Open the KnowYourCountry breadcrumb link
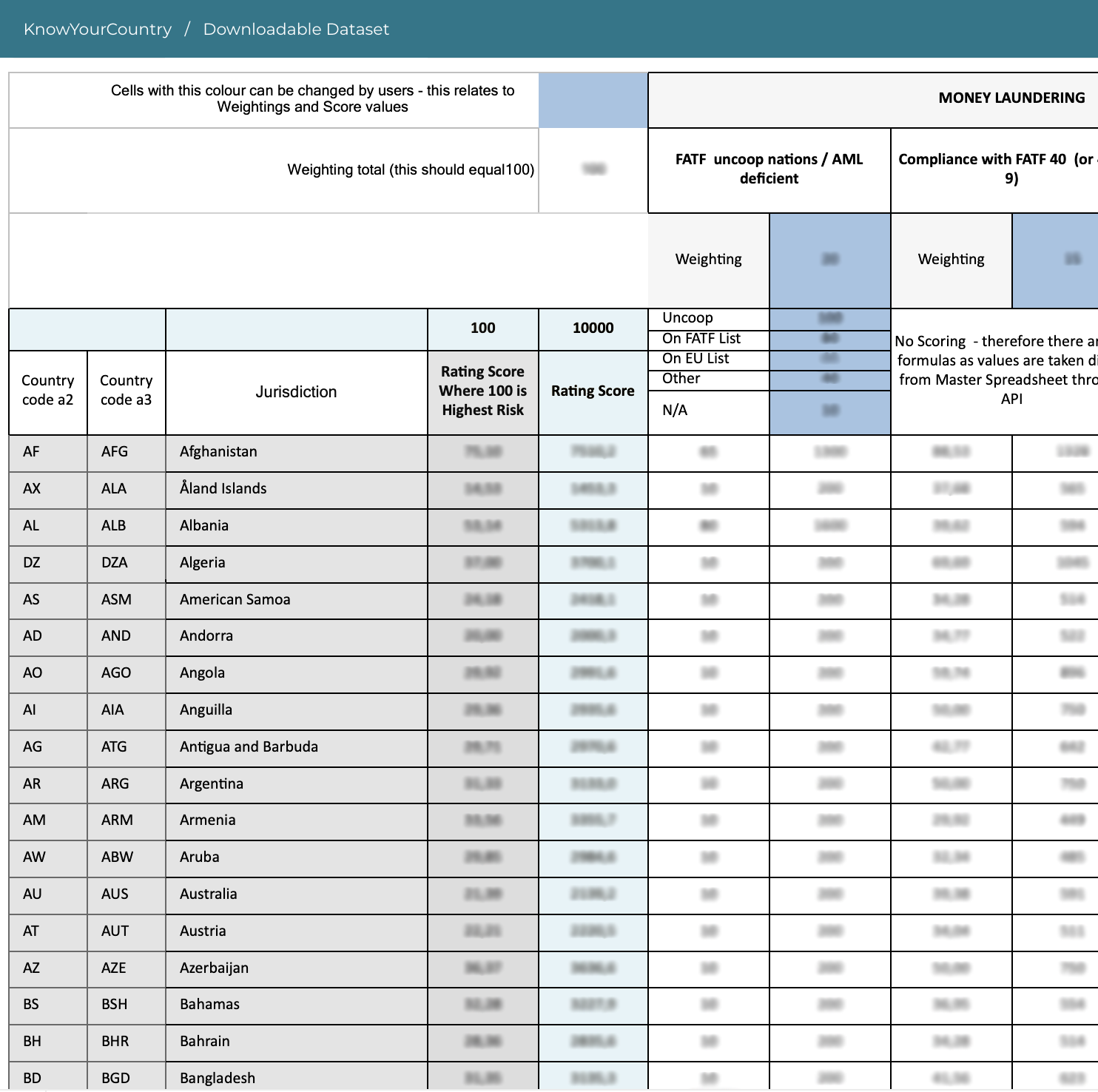 coord(98,29)
